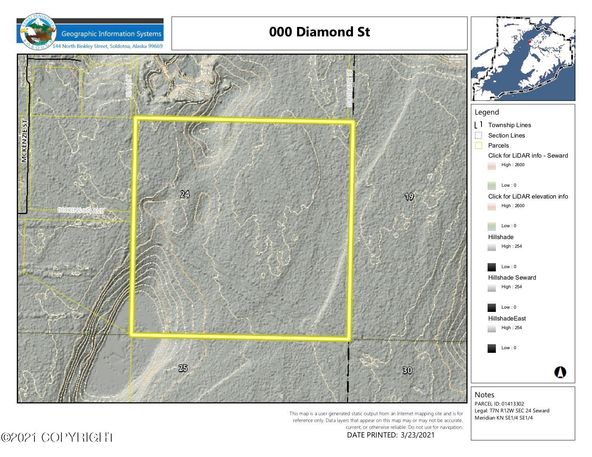This screenshot has width=592, height=457.
Task: Click the Section Lines legend box
Action: (479, 135)
